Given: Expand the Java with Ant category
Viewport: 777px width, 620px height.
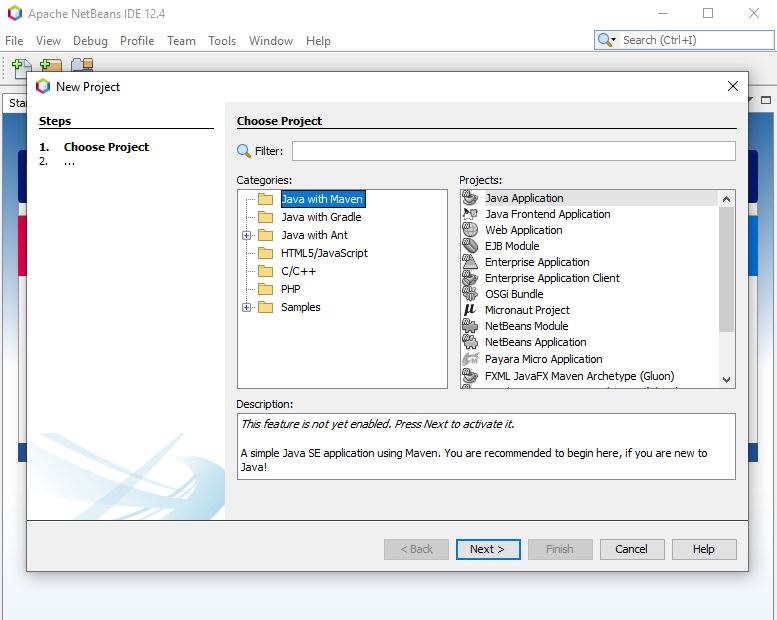Looking at the screenshot, I should pyautogui.click(x=246, y=235).
